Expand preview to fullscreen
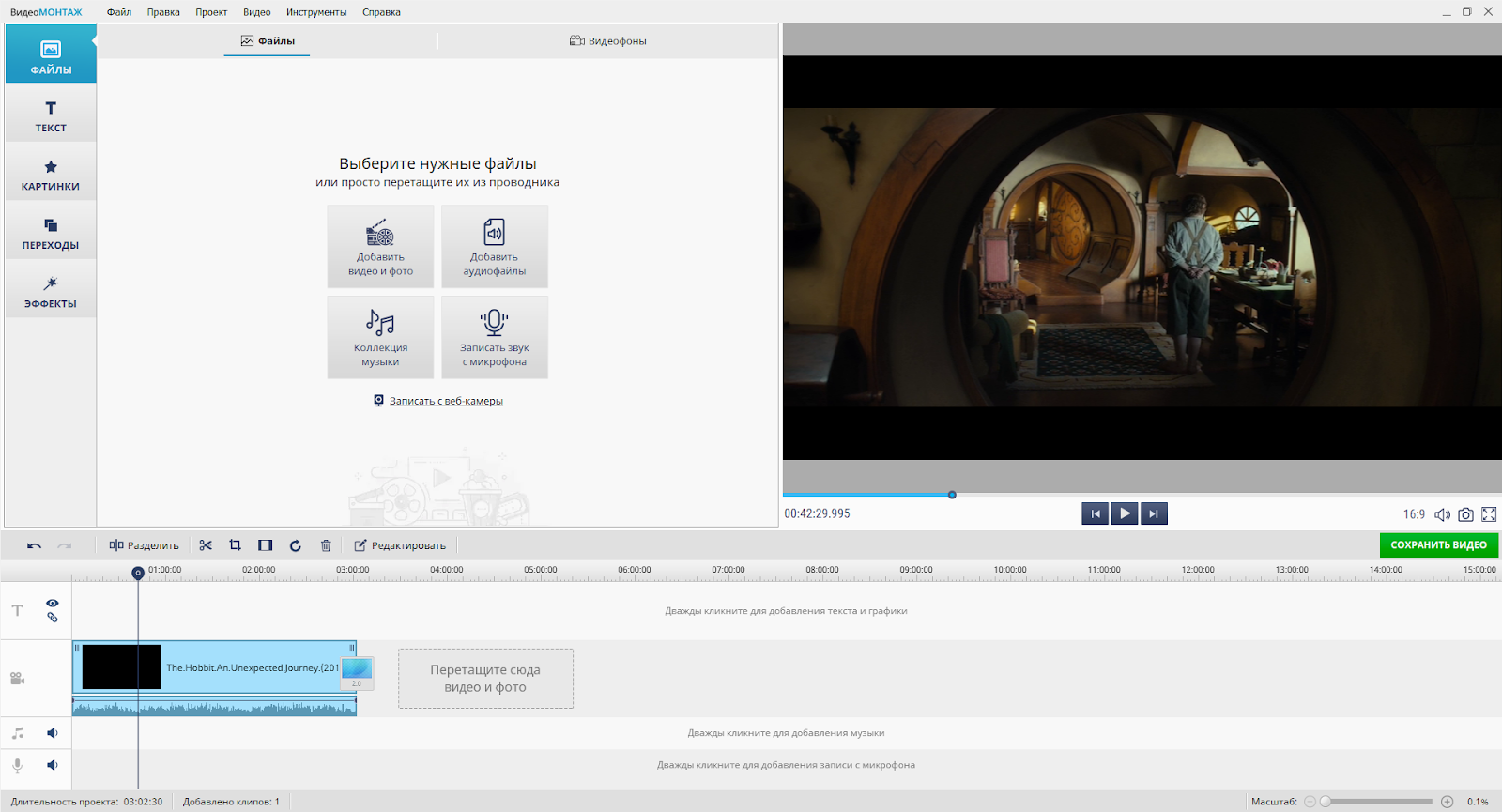The image size is (1502, 812). coord(1489,514)
